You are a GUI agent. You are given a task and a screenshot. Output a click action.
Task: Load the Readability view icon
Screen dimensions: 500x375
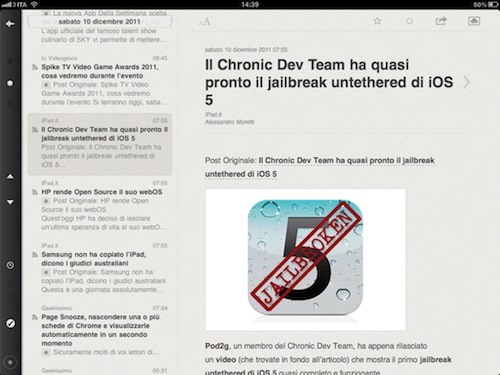(474, 21)
